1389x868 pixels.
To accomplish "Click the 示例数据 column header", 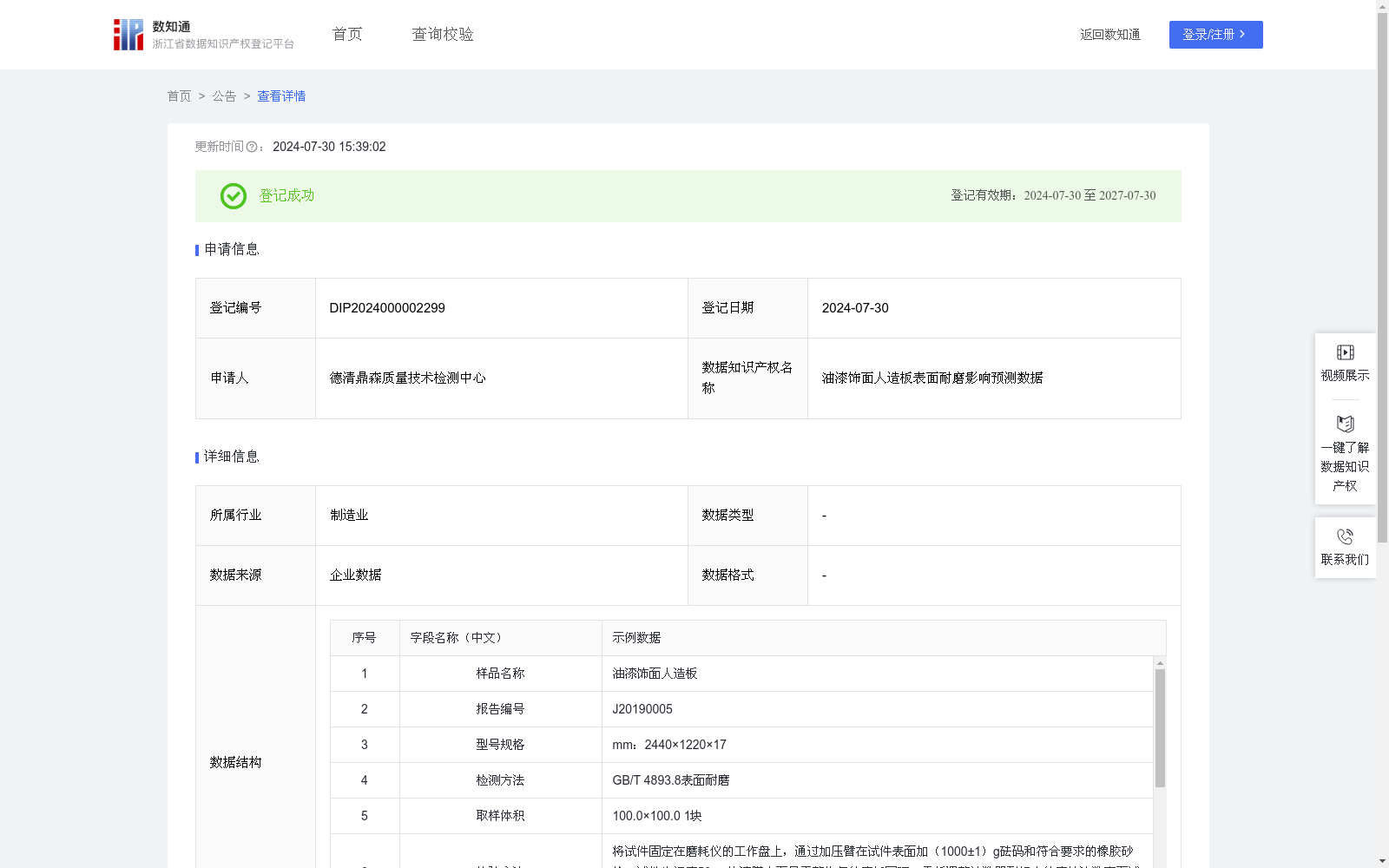I will pos(884,638).
